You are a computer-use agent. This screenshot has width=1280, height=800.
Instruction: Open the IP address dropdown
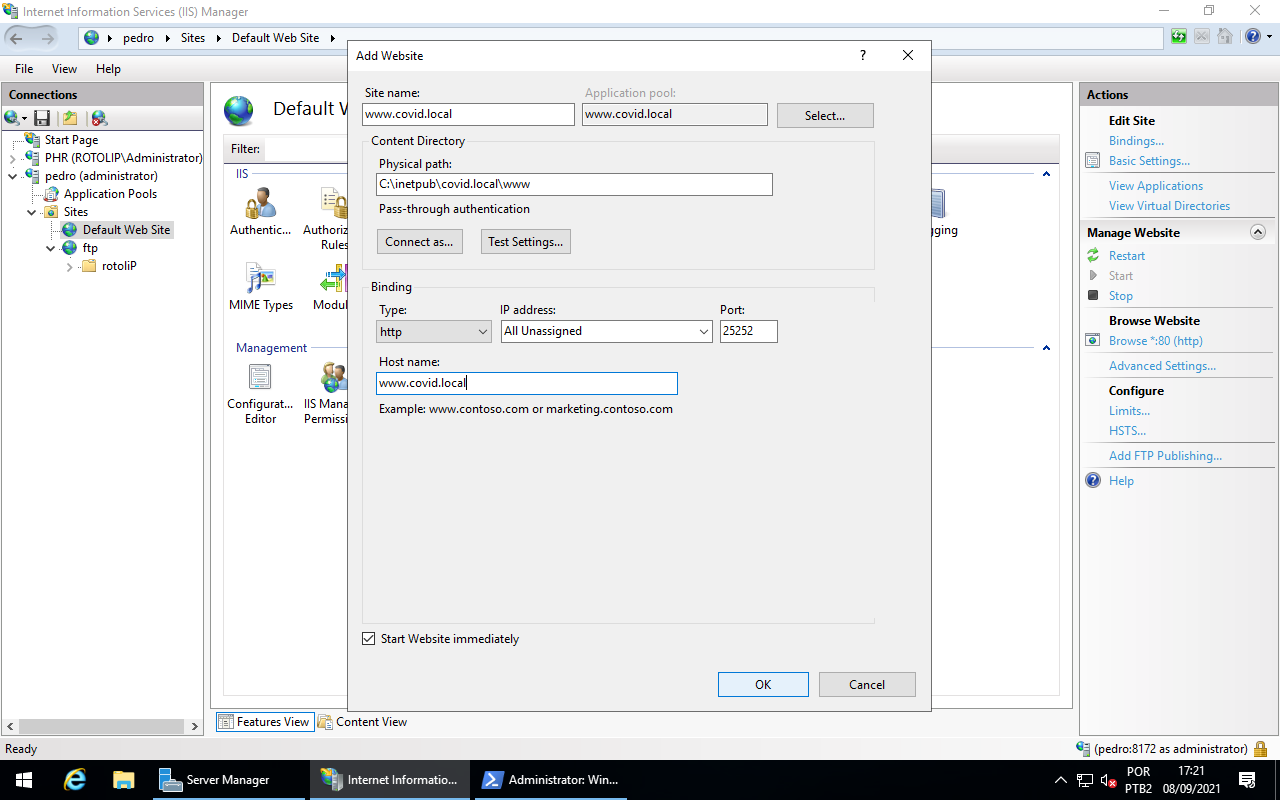coord(702,331)
